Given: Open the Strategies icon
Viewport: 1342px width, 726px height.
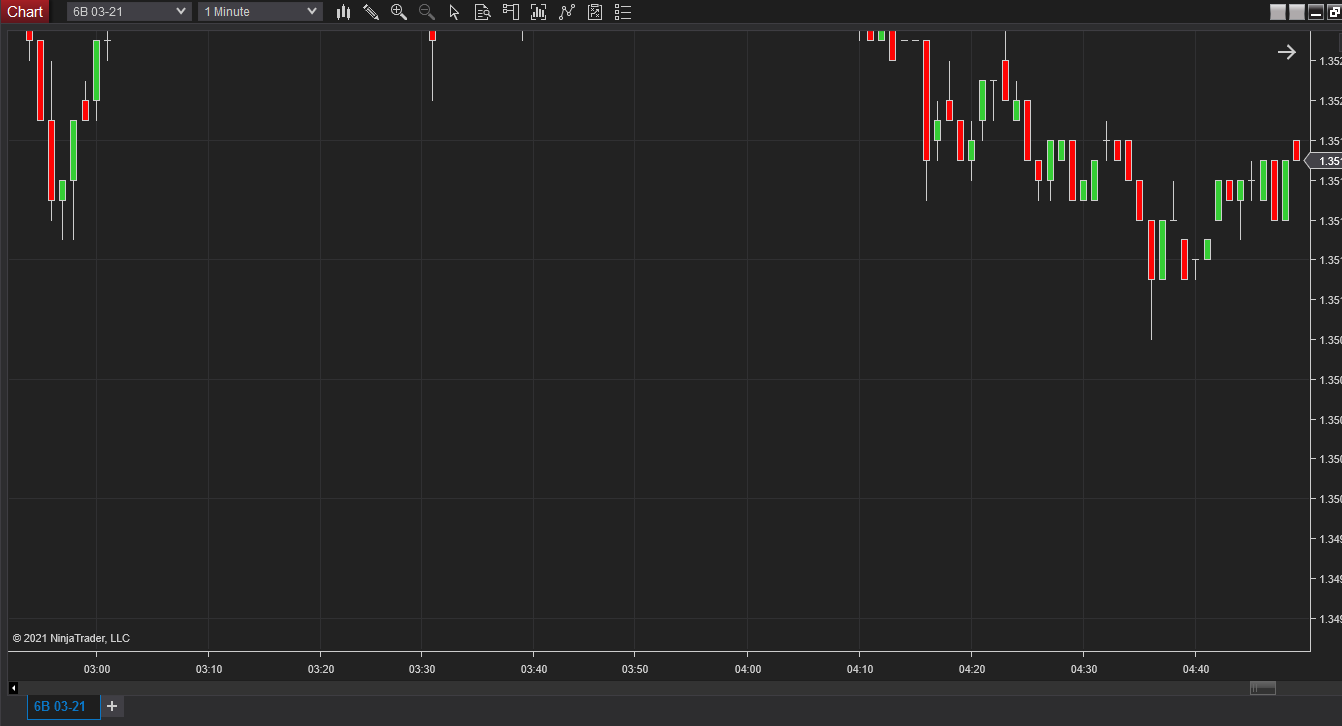Looking at the screenshot, I should point(595,12).
